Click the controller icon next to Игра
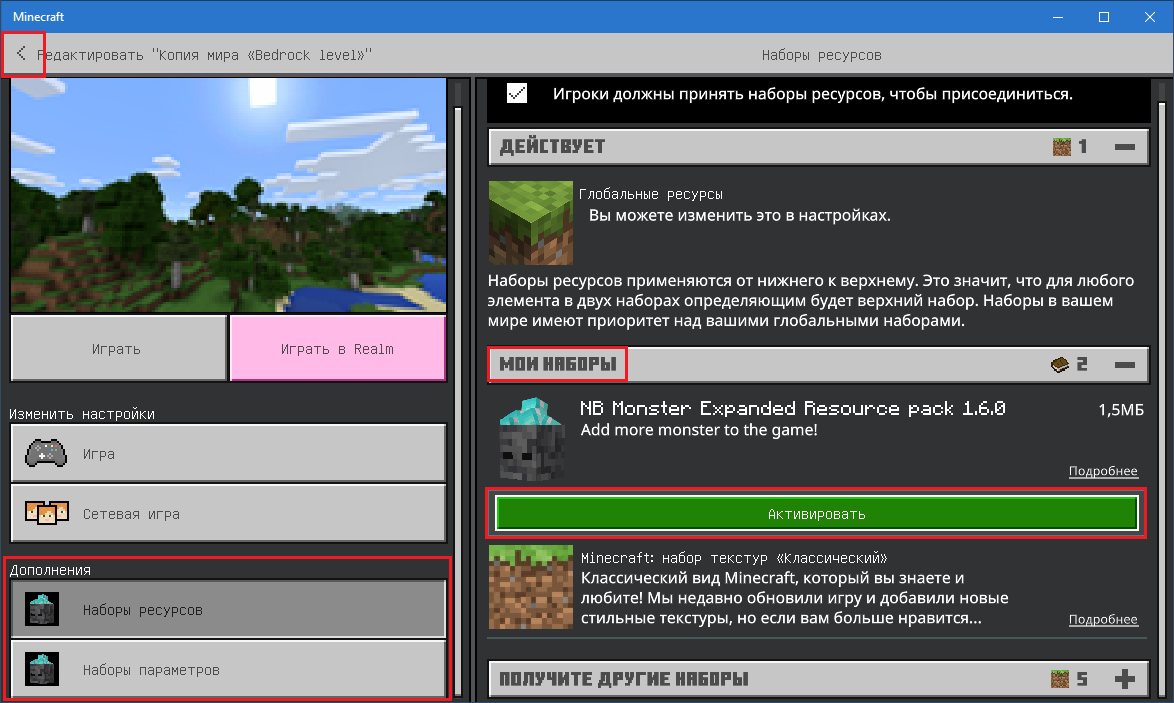Screen dimensions: 1174x703 (45, 454)
